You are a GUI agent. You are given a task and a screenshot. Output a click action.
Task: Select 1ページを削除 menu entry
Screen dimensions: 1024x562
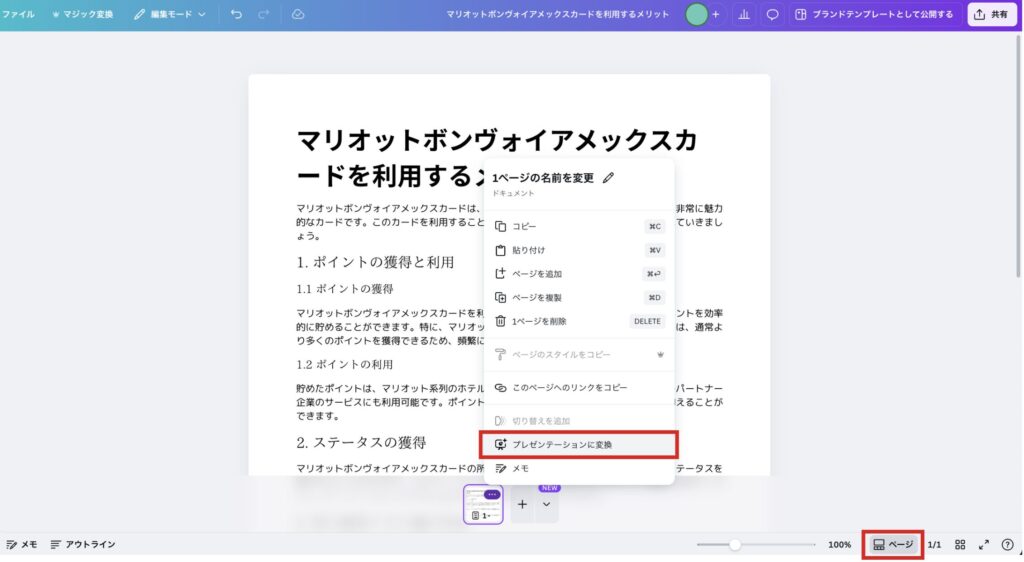[579, 321]
